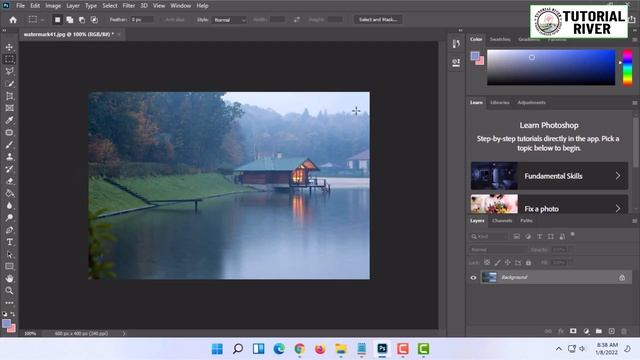640x360 pixels.
Task: Select the Dodge tool
Action: click(x=9, y=218)
